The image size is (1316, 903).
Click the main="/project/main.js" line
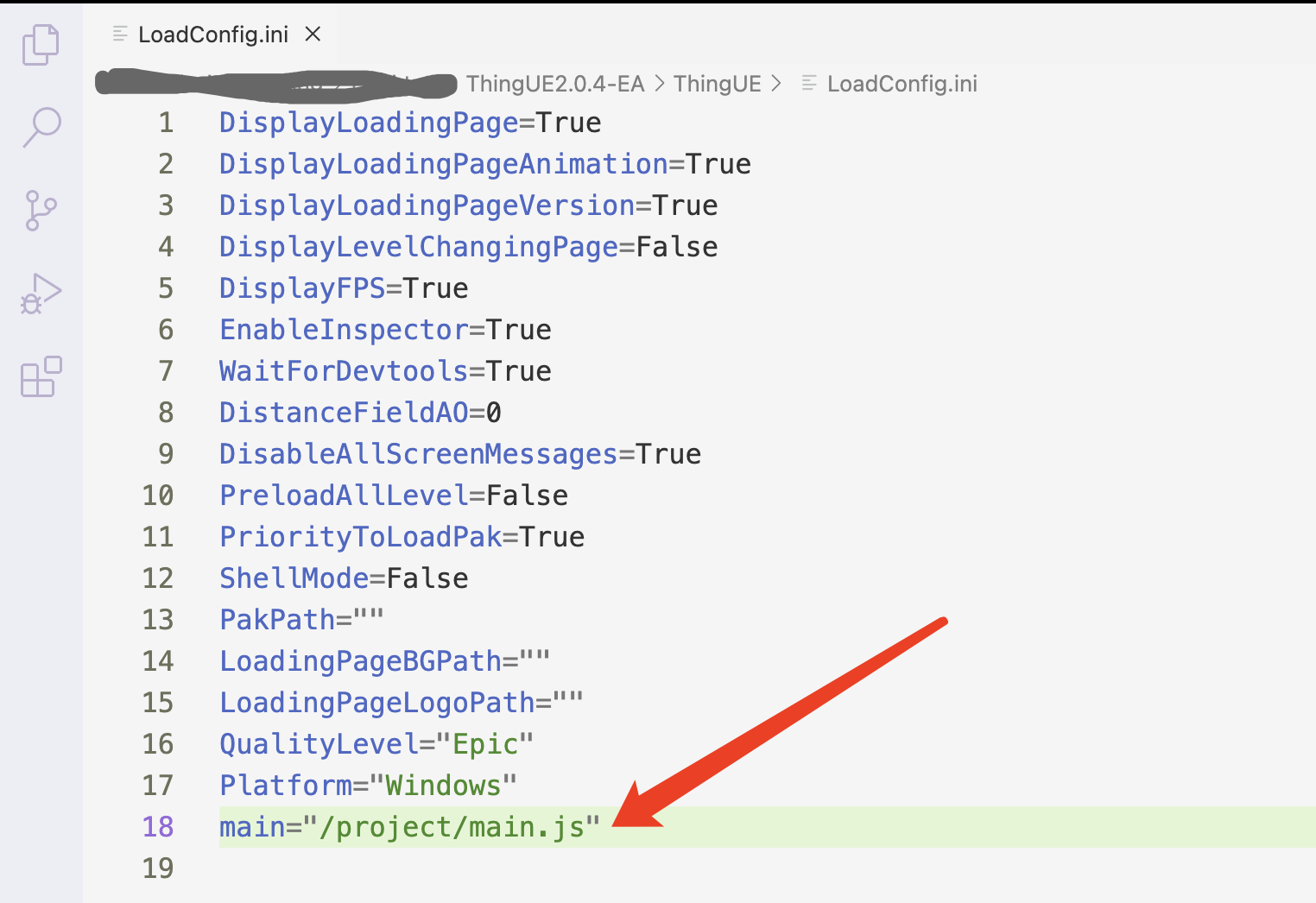(410, 827)
